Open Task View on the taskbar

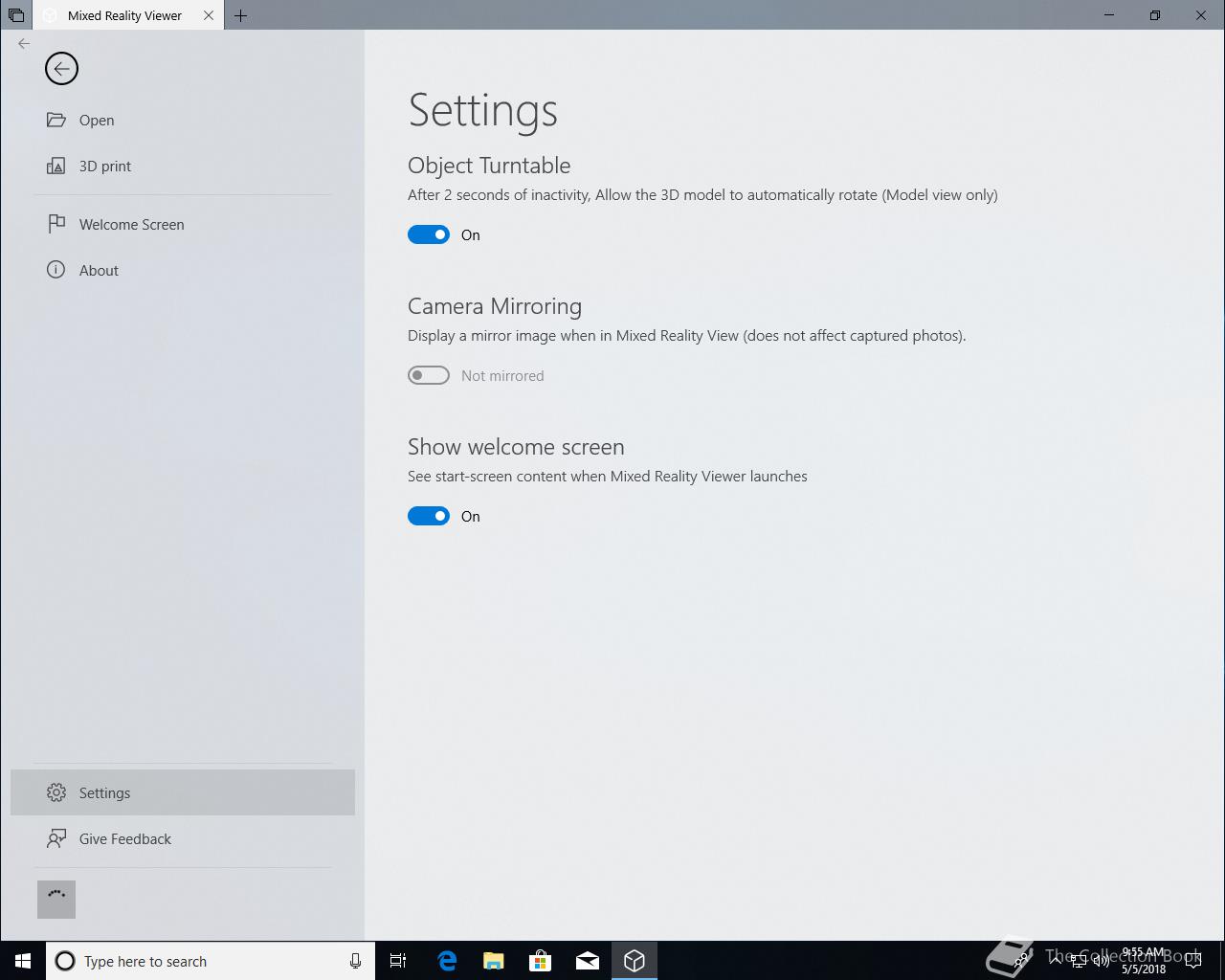(x=398, y=961)
